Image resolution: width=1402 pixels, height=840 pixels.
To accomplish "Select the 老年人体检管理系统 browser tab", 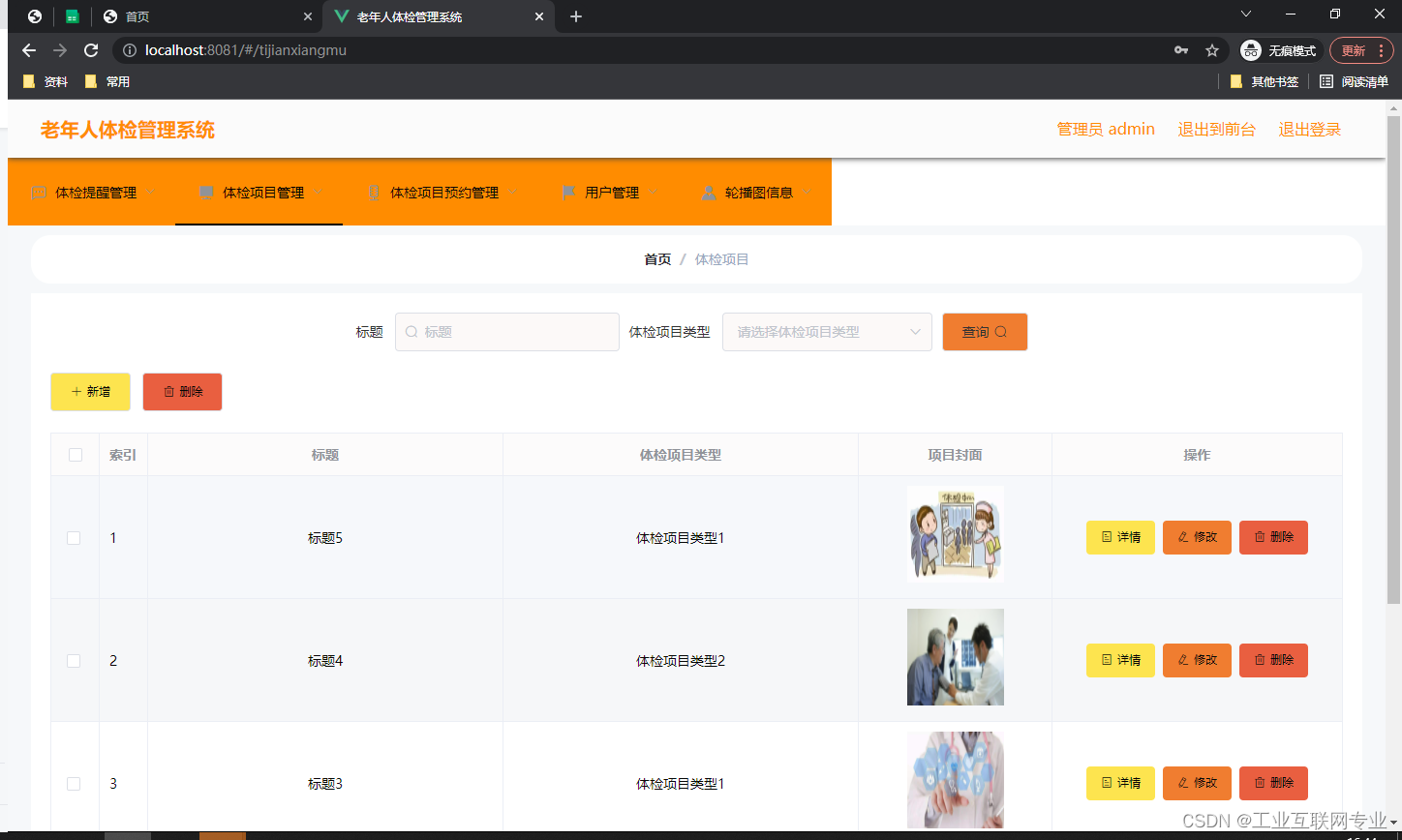I will pos(438,16).
